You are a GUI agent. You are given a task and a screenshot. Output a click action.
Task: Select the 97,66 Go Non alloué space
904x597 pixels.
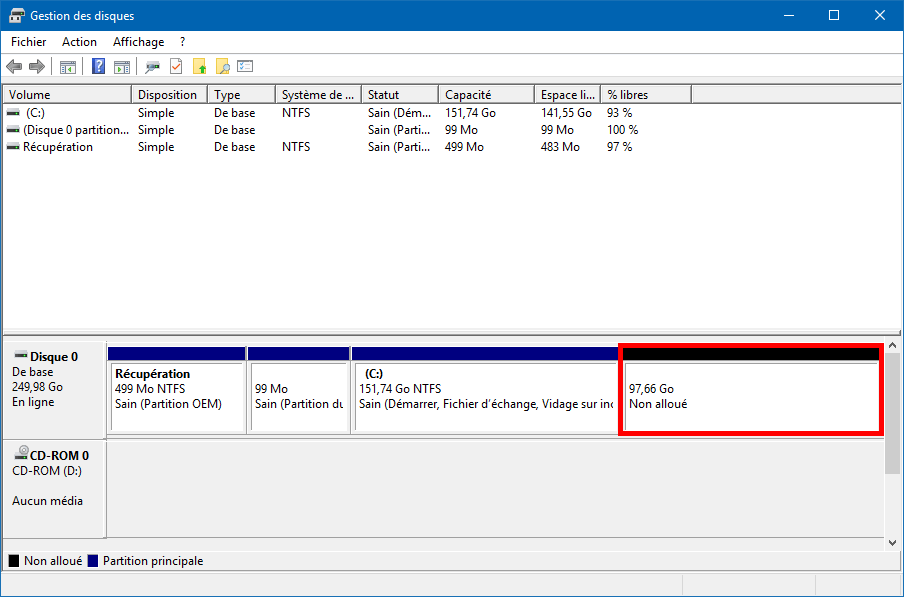(x=751, y=390)
